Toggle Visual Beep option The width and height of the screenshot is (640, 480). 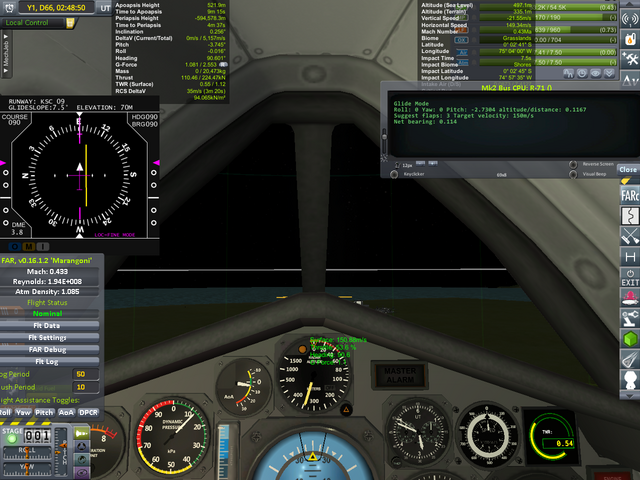574,173
